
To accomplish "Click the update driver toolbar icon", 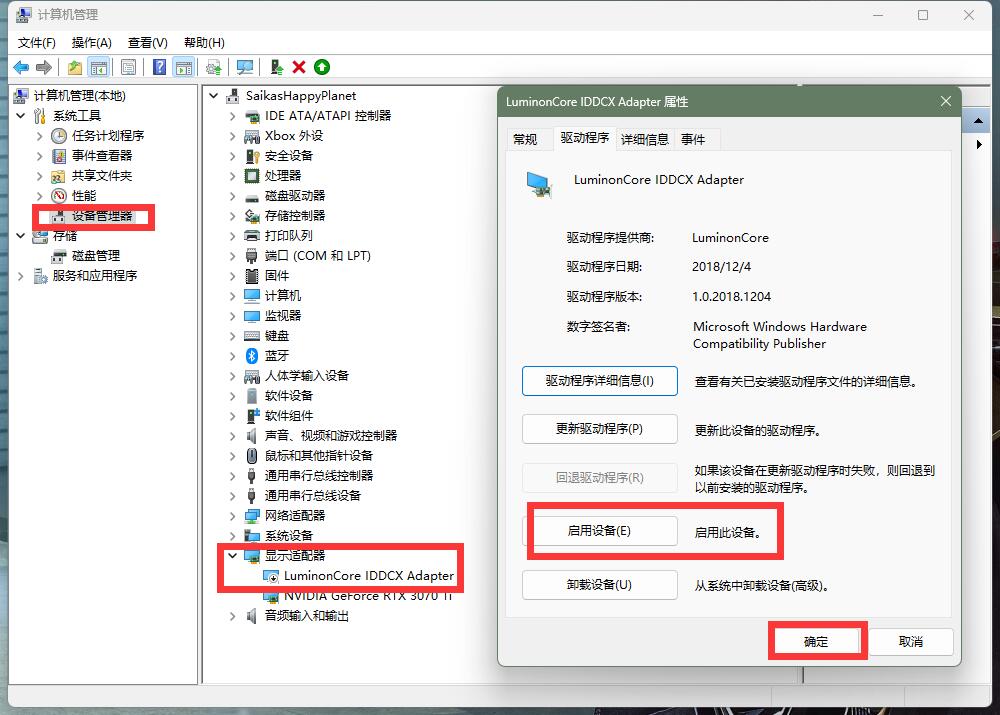I will (x=213, y=66).
